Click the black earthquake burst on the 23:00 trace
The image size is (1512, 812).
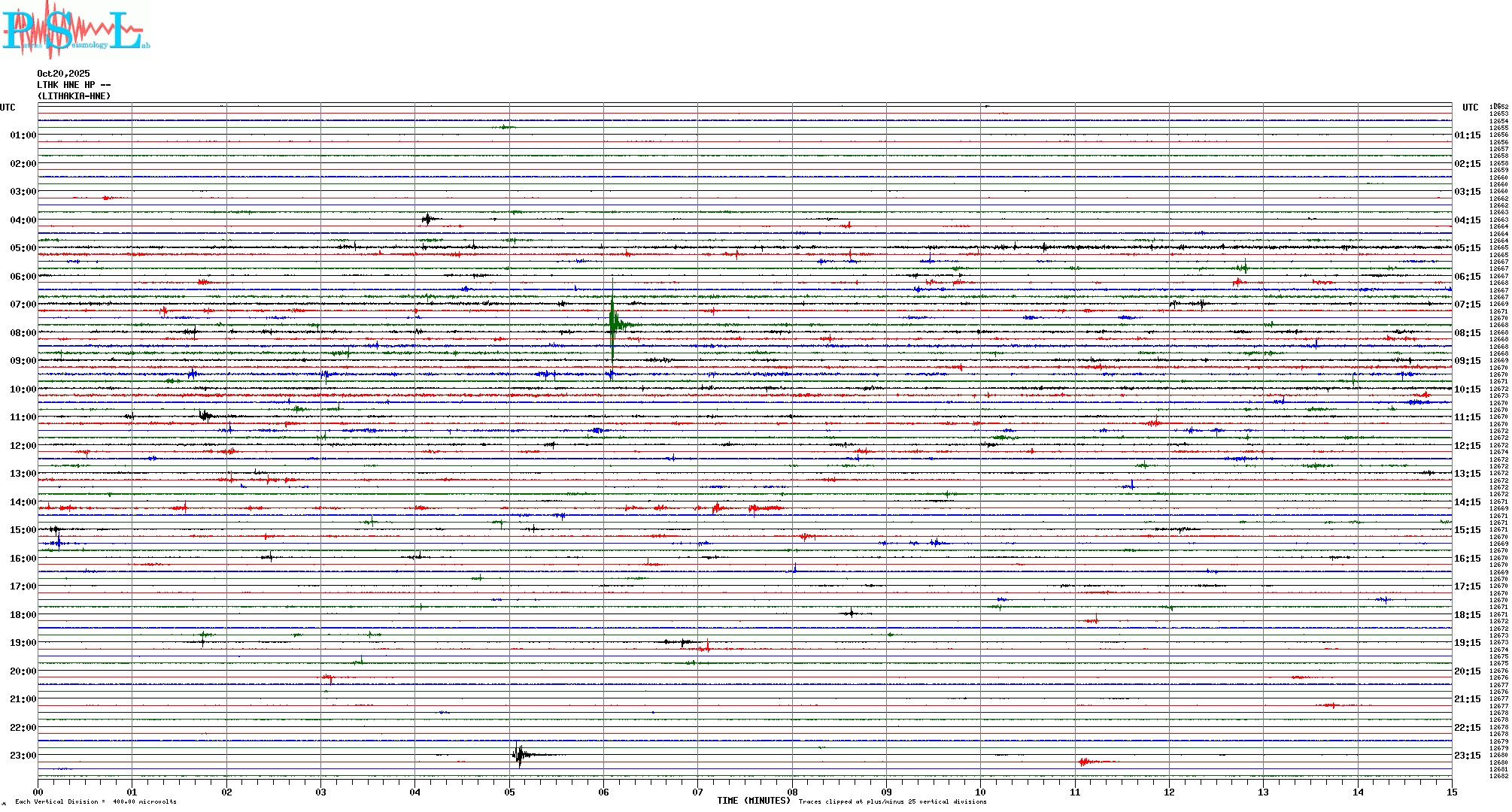click(x=519, y=754)
